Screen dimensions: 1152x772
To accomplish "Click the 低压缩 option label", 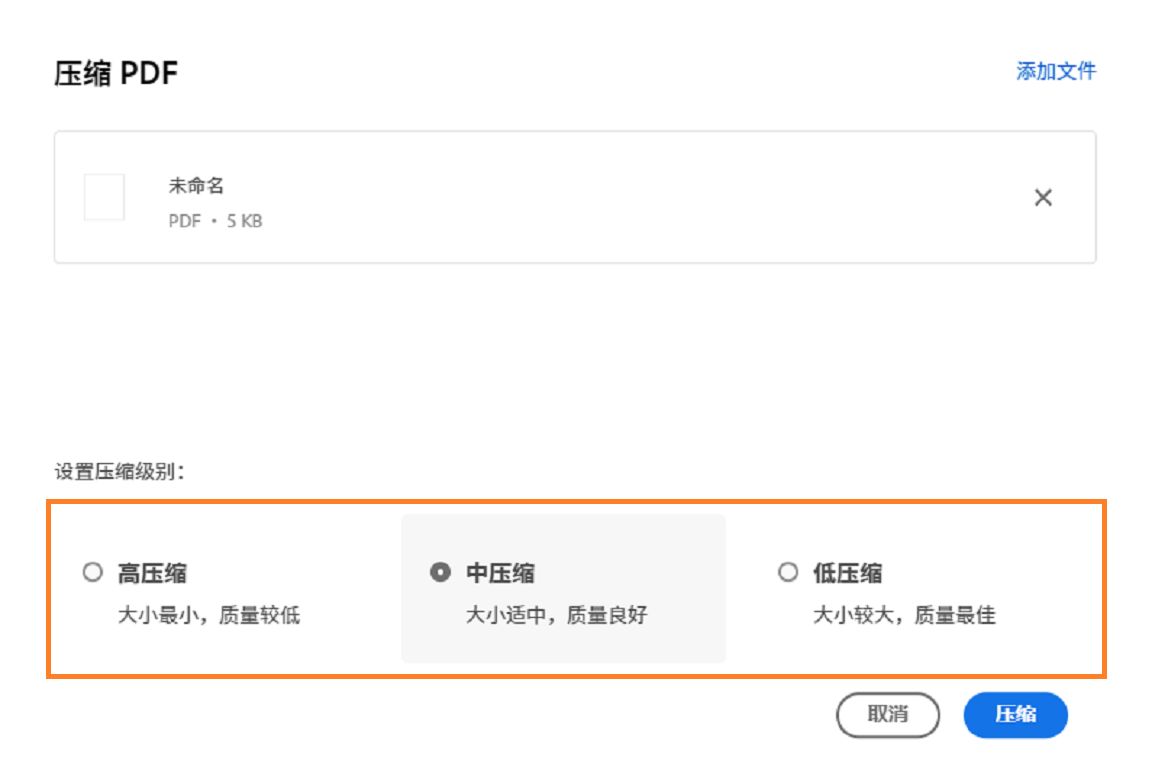I will click(848, 574).
